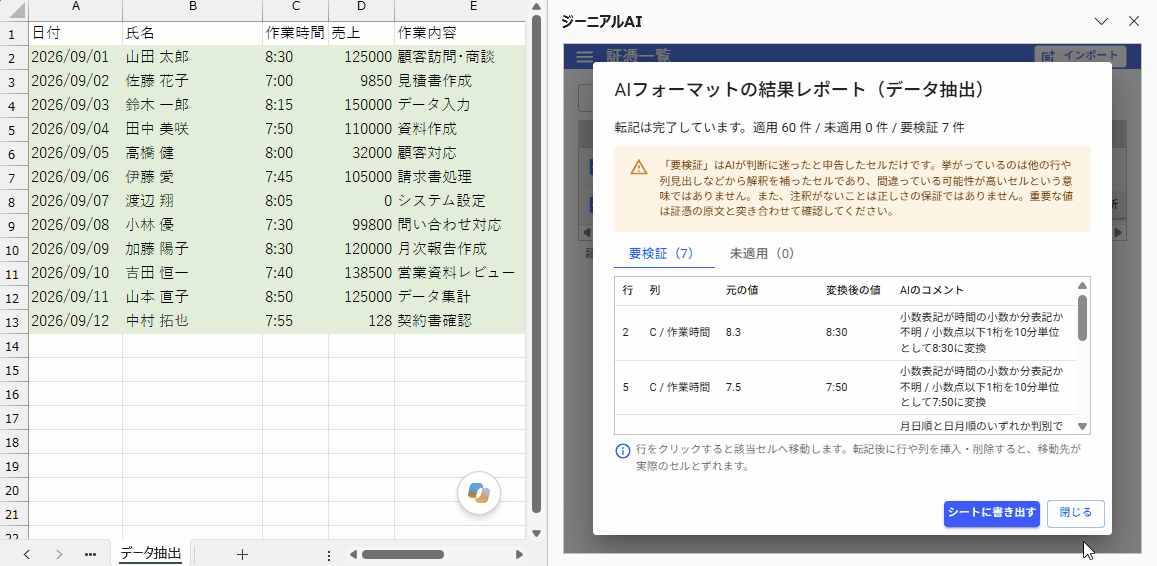This screenshot has width=1157, height=566.
Task: Open the hamburger menu beside 証憑一覧
Action: tap(584, 57)
